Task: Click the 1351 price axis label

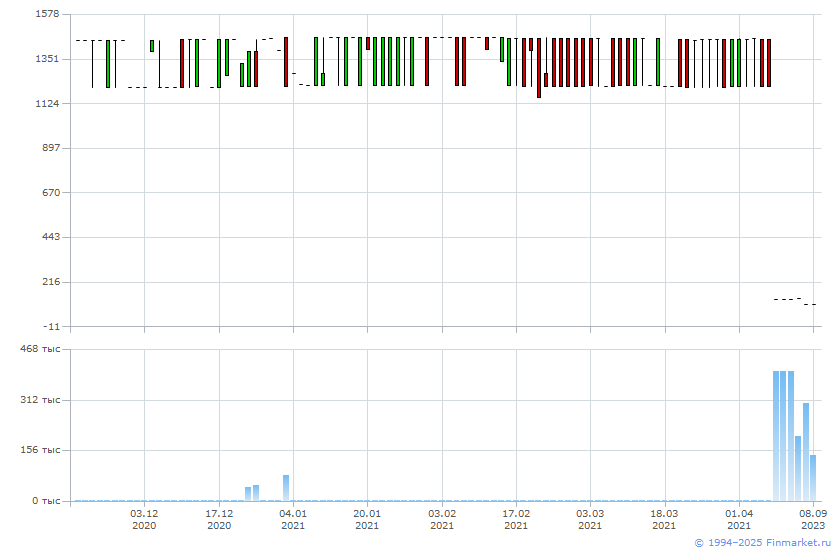Action: 47,59
